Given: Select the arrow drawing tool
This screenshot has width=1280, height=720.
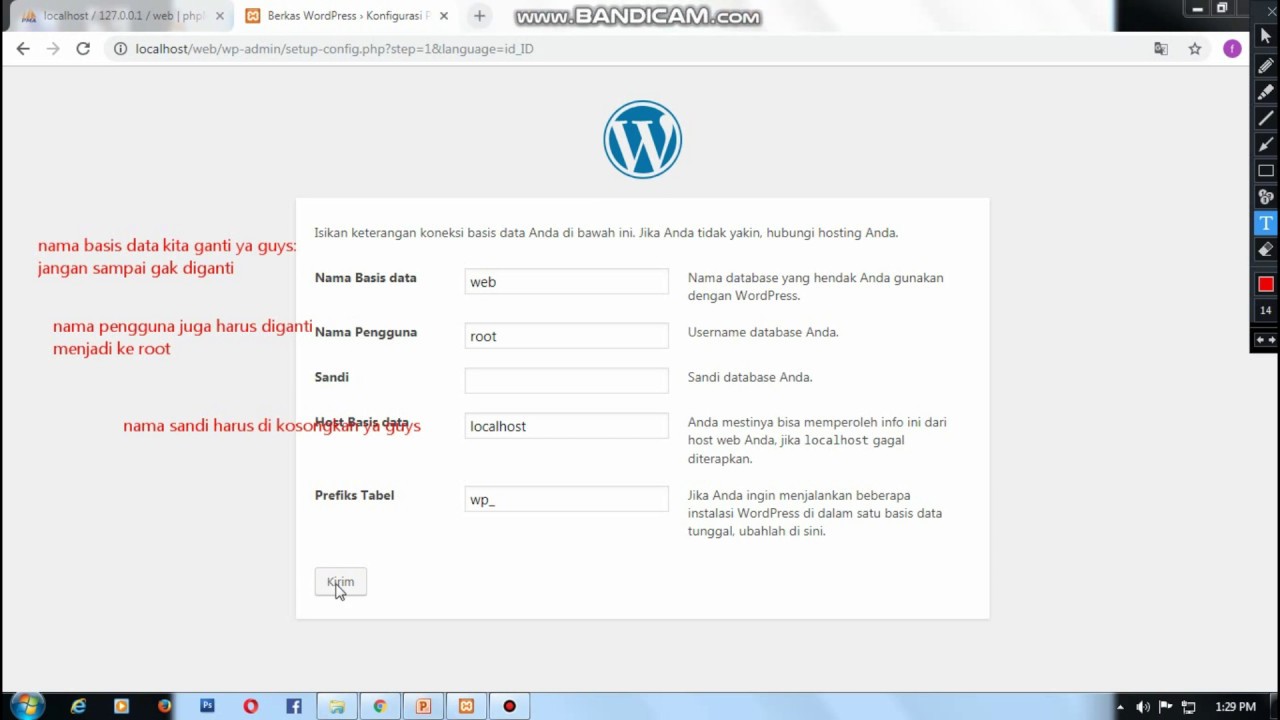Looking at the screenshot, I should (x=1266, y=144).
